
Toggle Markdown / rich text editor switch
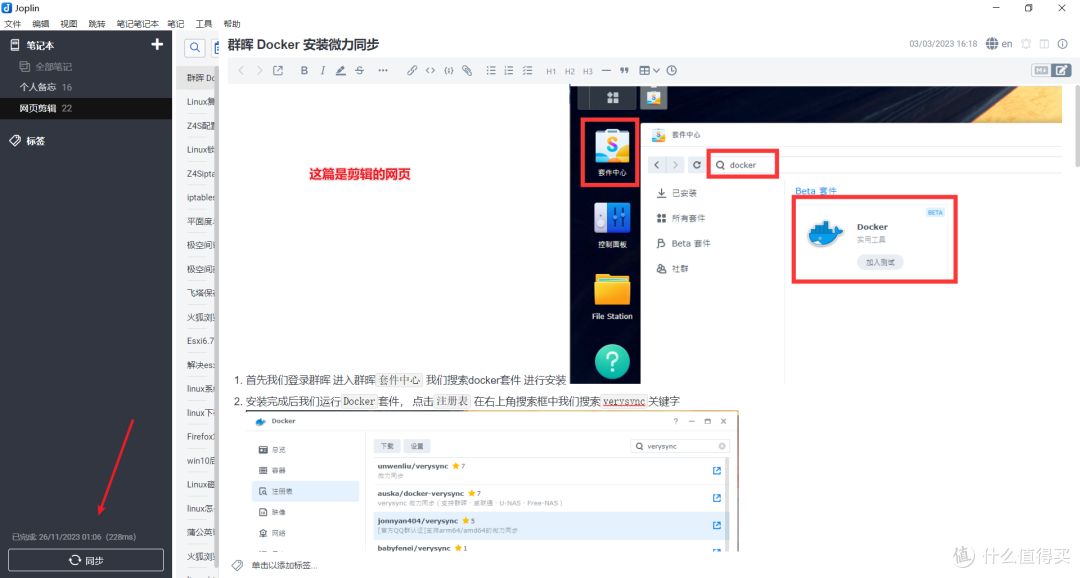[1051, 70]
